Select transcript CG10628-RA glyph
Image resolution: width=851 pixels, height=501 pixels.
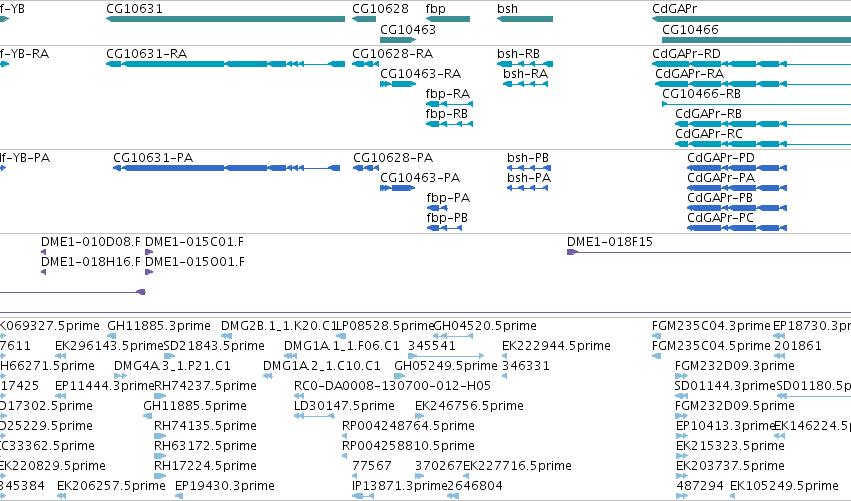[x=365, y=64]
